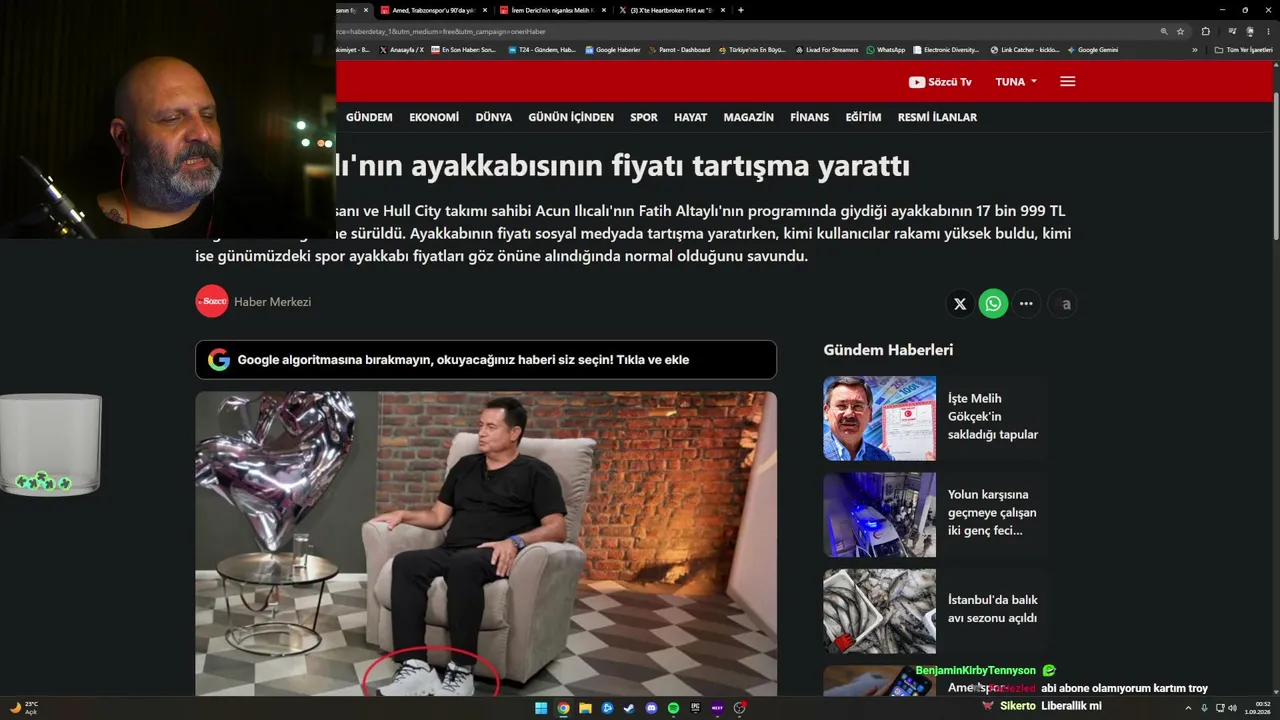Click the zoom magnifier icon in address bar

point(1164,31)
